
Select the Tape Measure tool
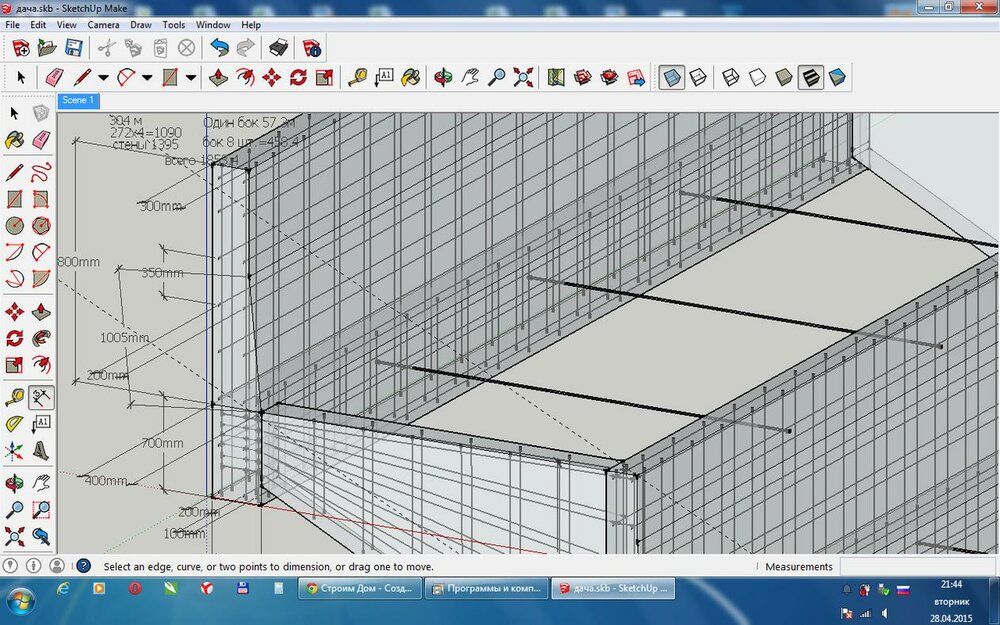(357, 77)
